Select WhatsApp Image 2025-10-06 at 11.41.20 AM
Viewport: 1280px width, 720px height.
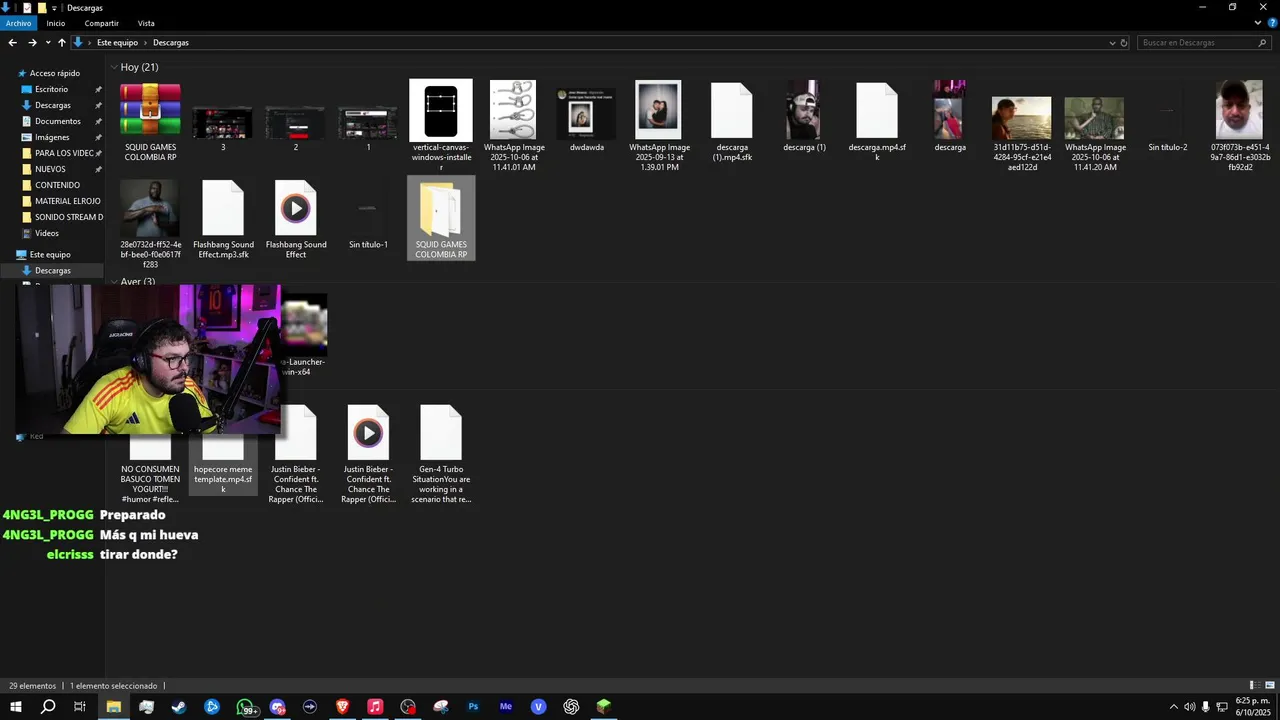tap(1094, 133)
